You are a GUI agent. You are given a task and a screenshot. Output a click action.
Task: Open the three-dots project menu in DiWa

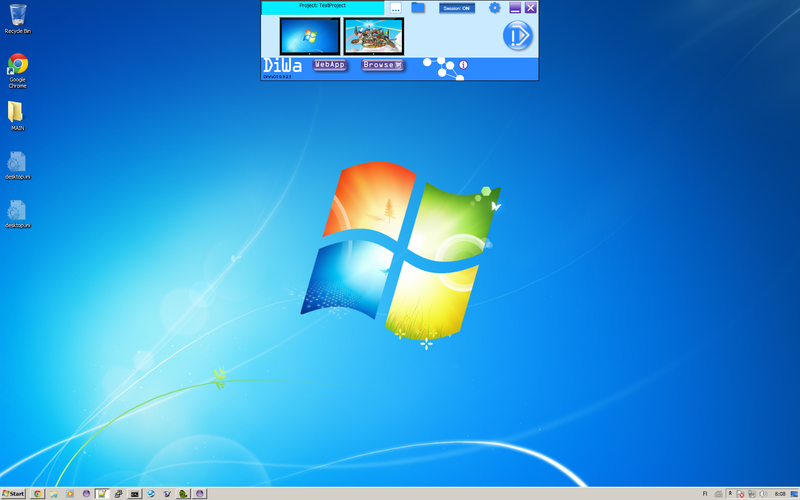(395, 8)
